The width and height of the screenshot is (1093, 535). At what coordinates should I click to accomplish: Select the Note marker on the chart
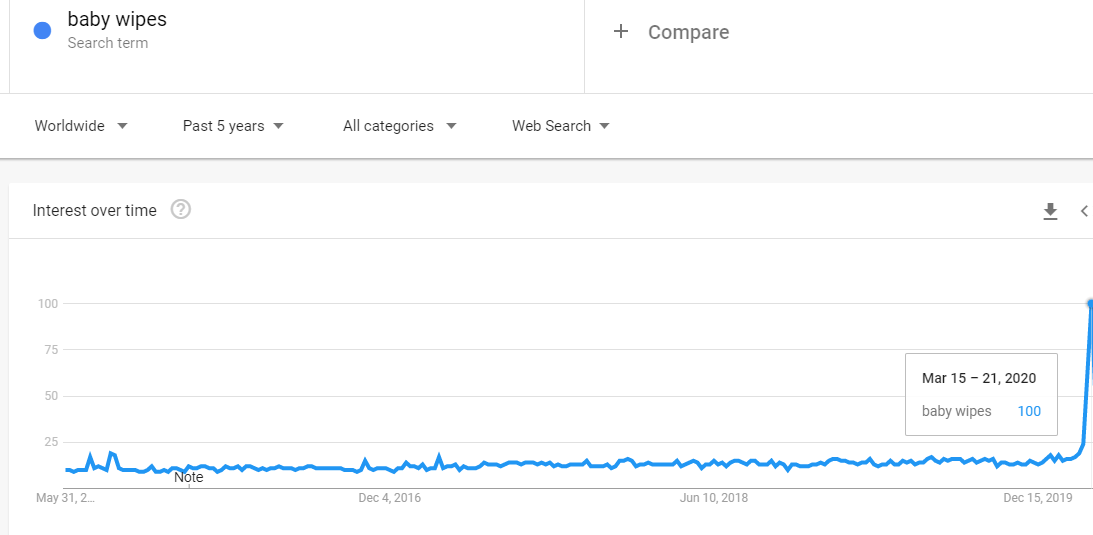pos(189,478)
